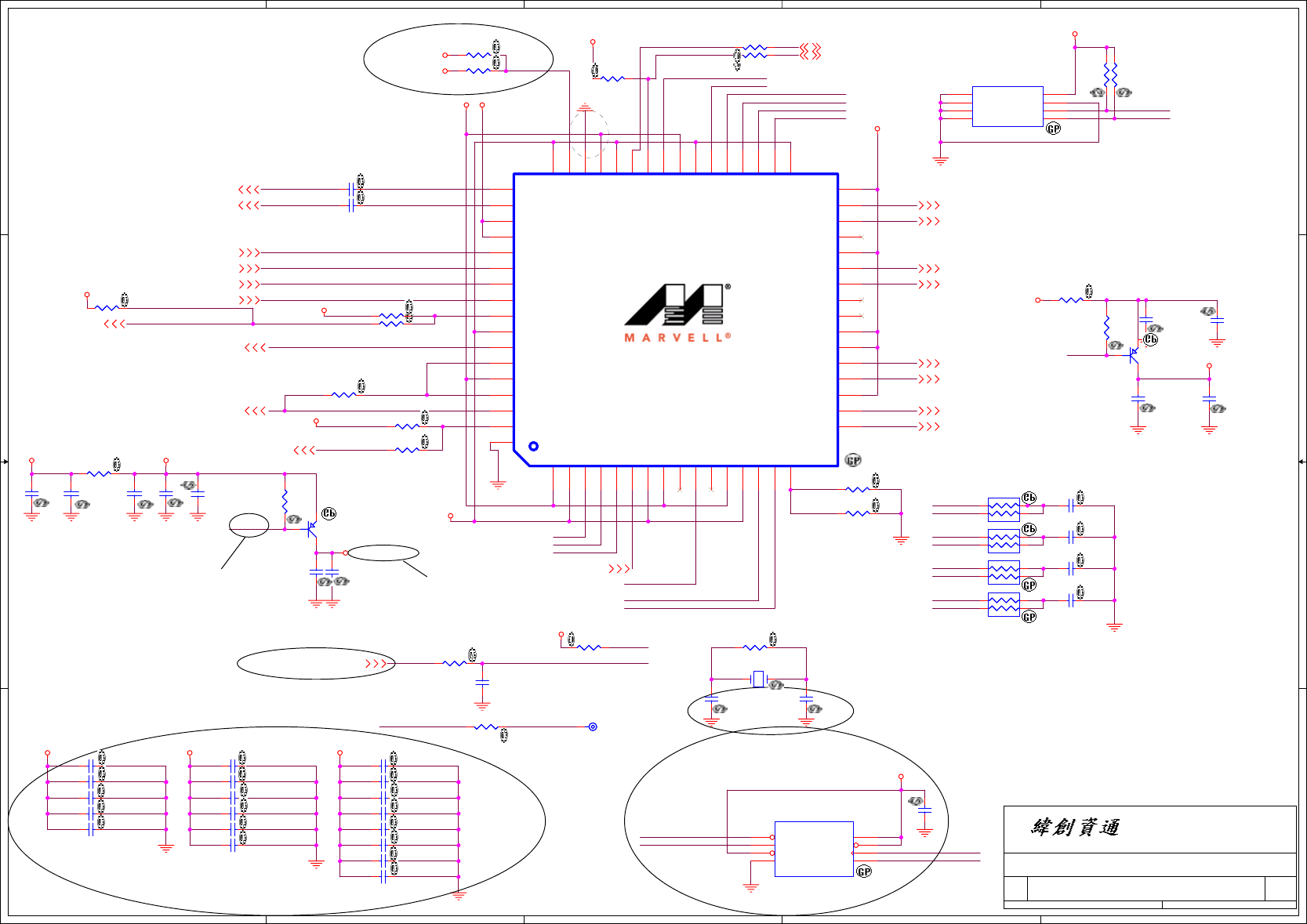The height and width of the screenshot is (924, 1307).
Task: Click the ground symbol under the top-right IC
Action: click(x=940, y=160)
